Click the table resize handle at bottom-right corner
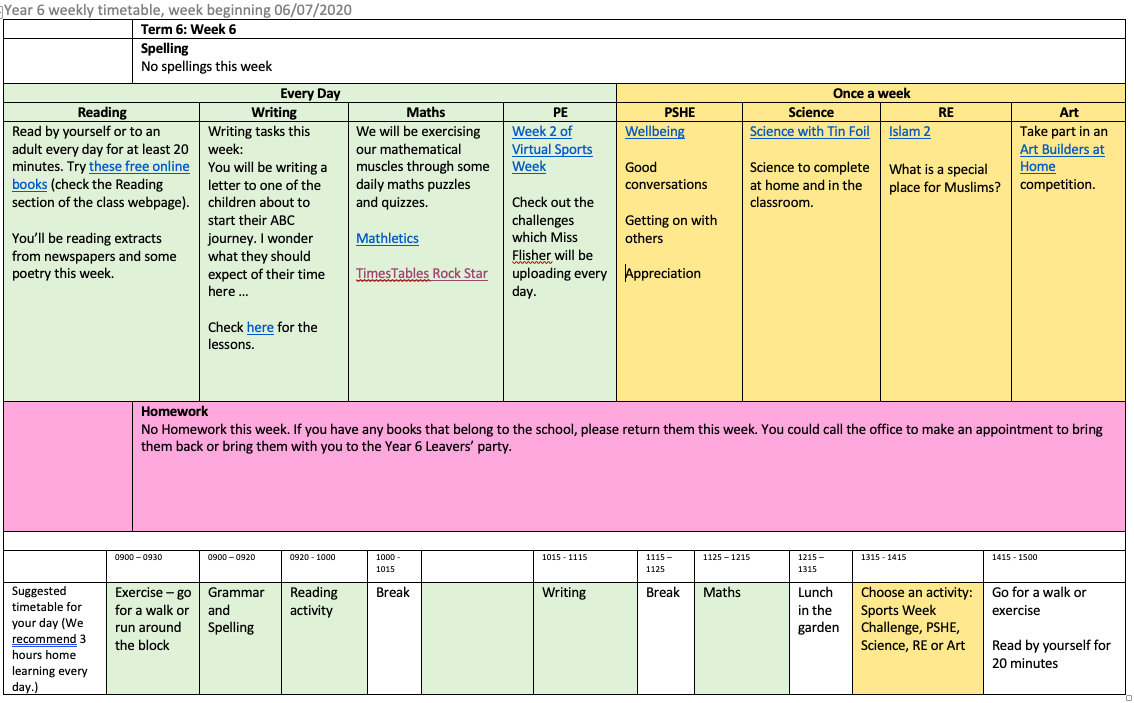The height and width of the screenshot is (703, 1134). pyautogui.click(x=1129, y=697)
